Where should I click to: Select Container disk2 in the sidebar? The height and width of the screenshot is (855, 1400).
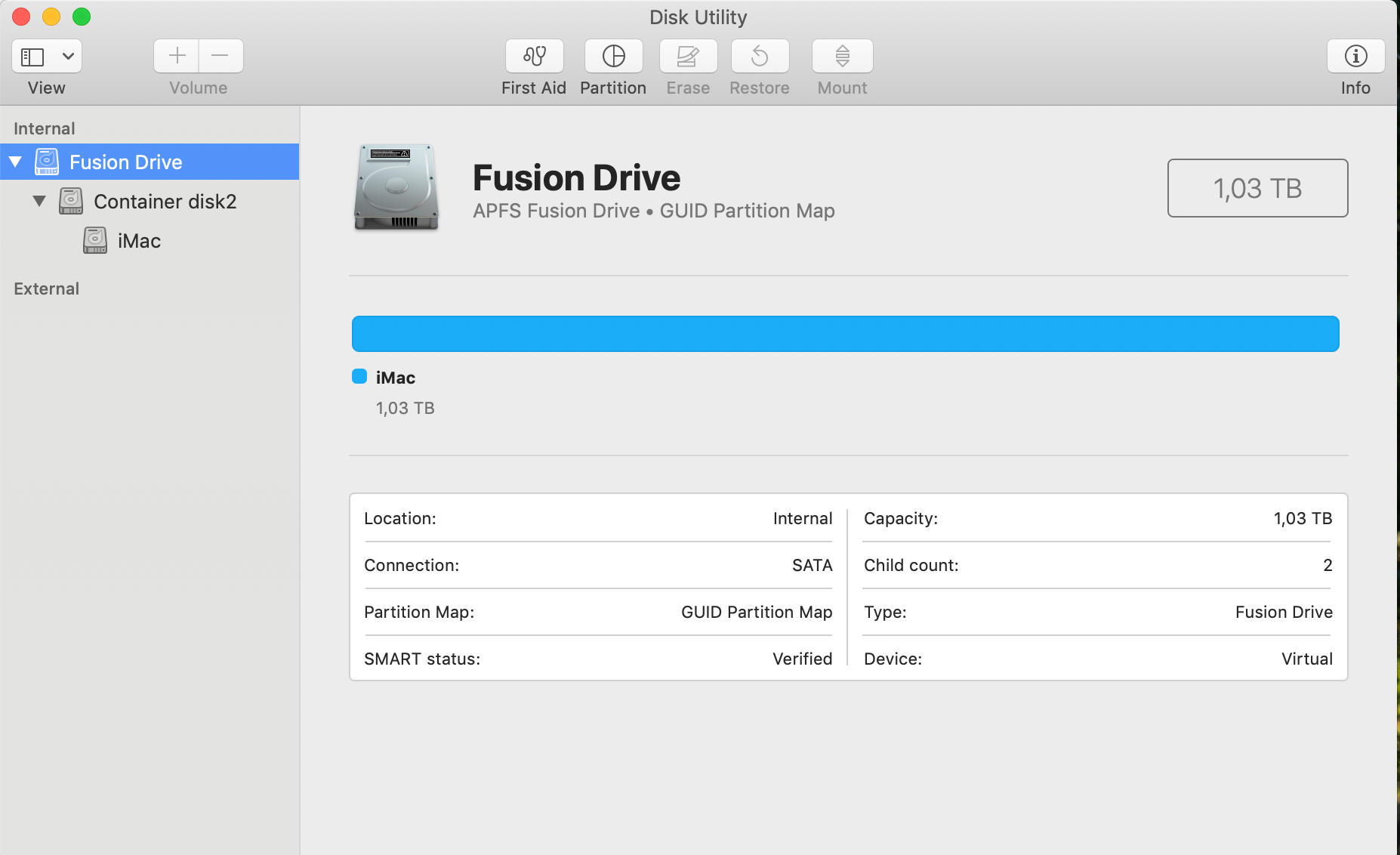pos(165,202)
